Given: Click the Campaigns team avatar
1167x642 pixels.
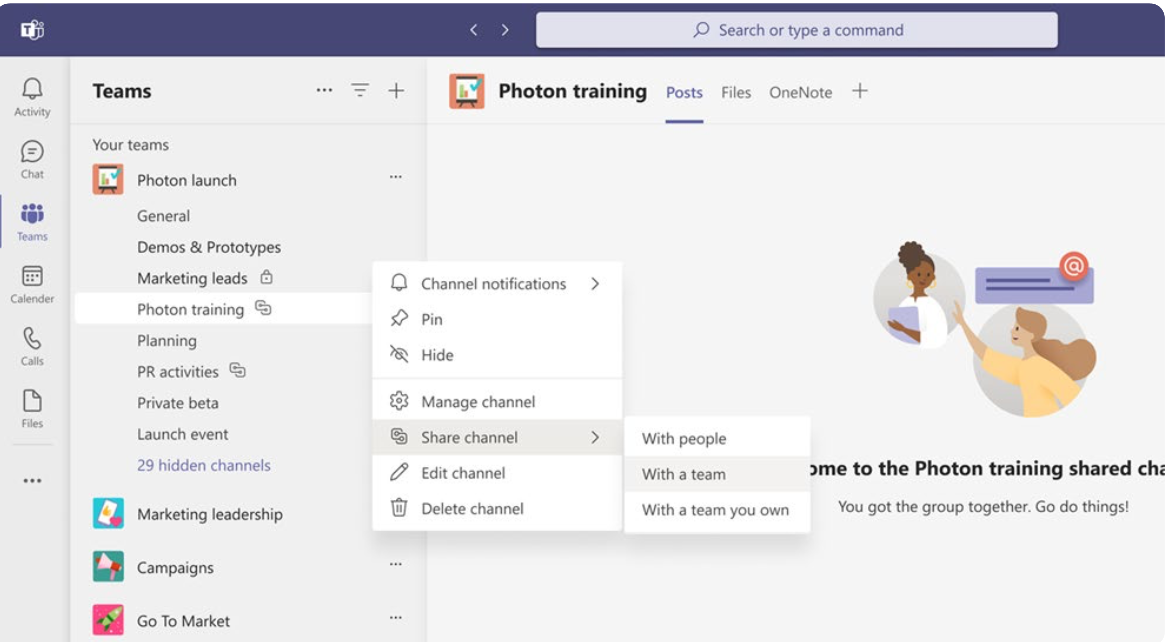Looking at the screenshot, I should (x=109, y=567).
